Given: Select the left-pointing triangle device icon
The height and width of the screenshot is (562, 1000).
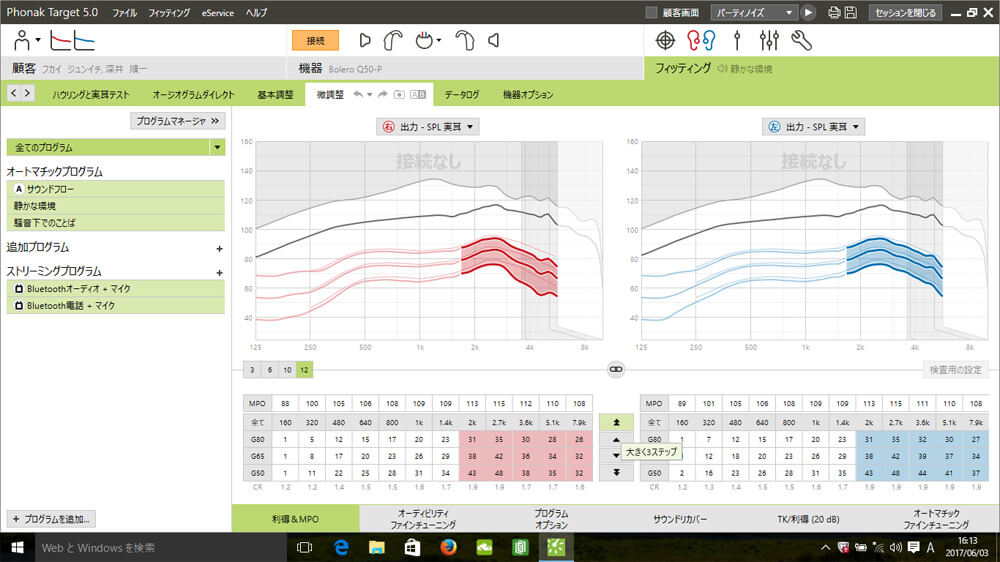Looking at the screenshot, I should 494,41.
